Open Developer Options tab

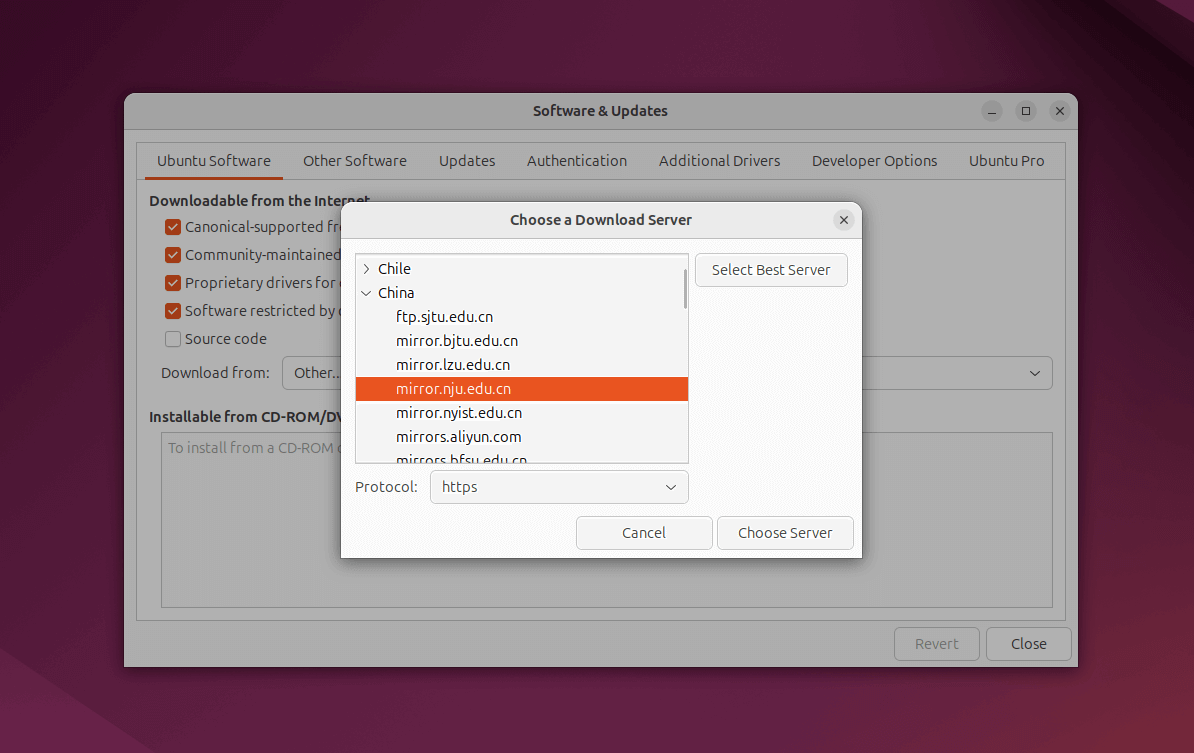[x=874, y=161]
